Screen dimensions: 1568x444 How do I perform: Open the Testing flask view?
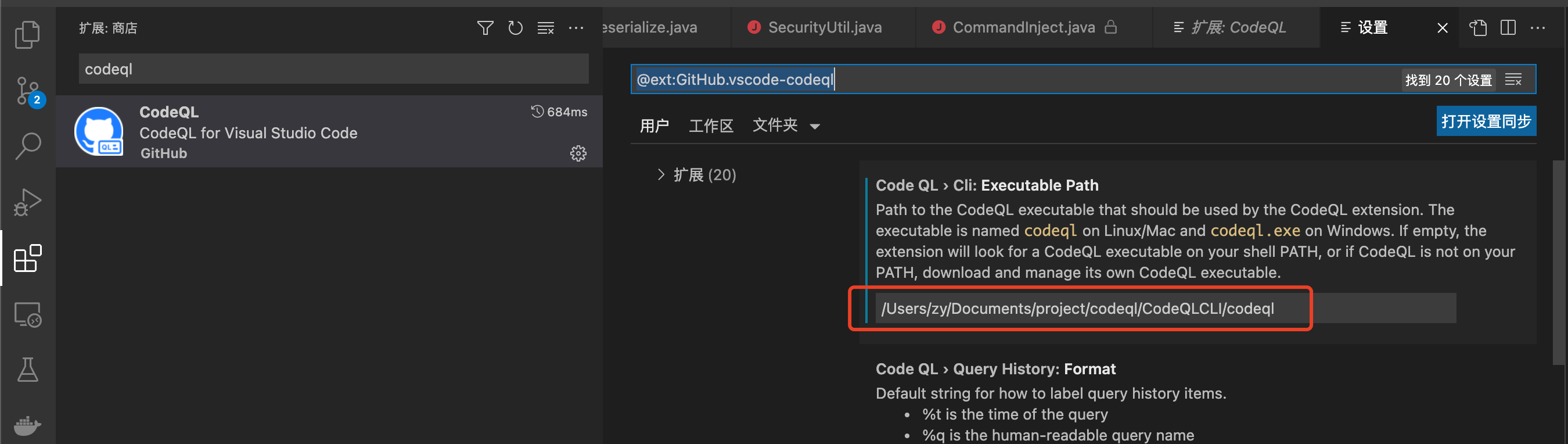(27, 370)
